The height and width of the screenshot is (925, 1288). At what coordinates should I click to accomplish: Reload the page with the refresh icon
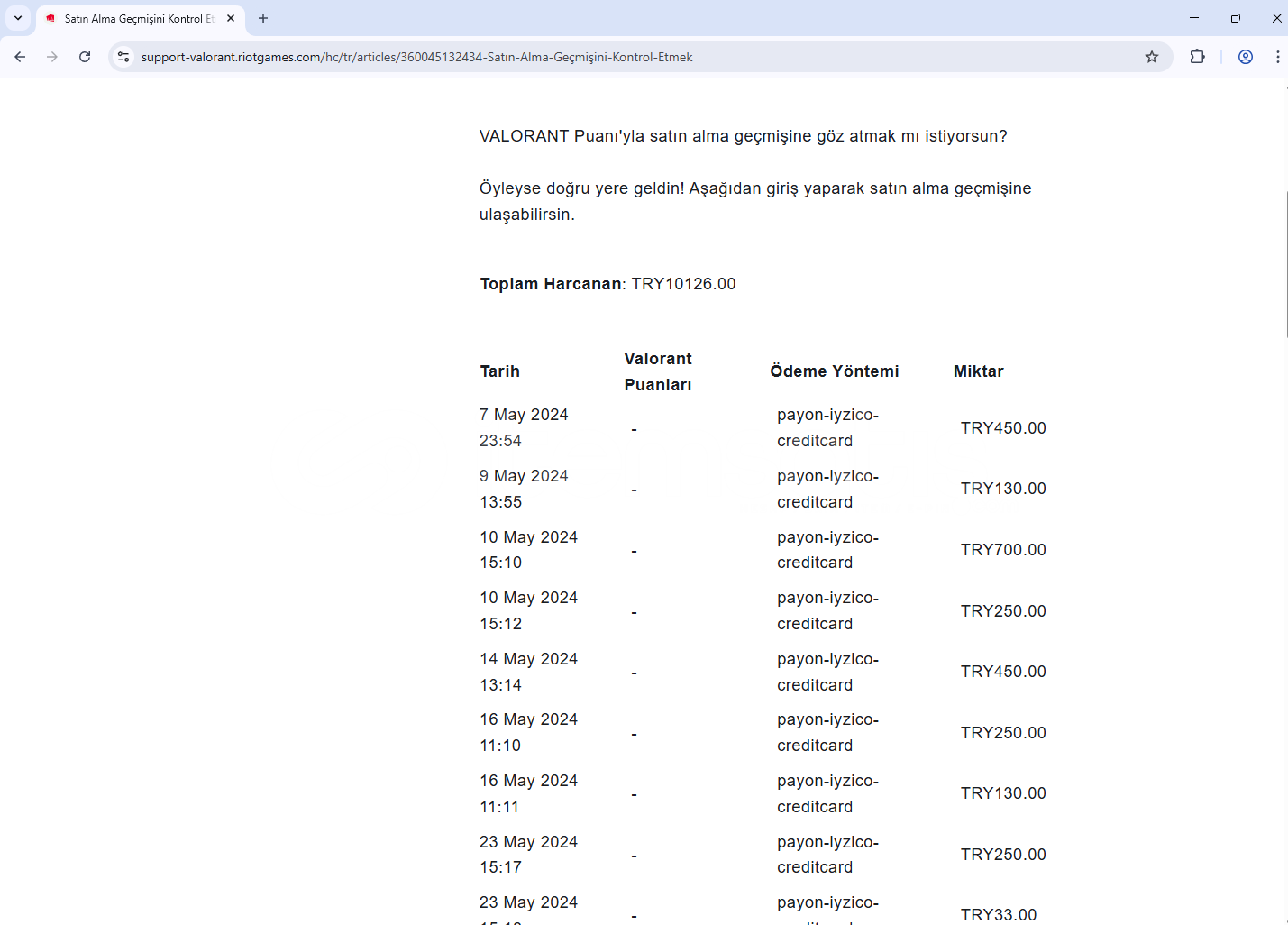tap(85, 57)
